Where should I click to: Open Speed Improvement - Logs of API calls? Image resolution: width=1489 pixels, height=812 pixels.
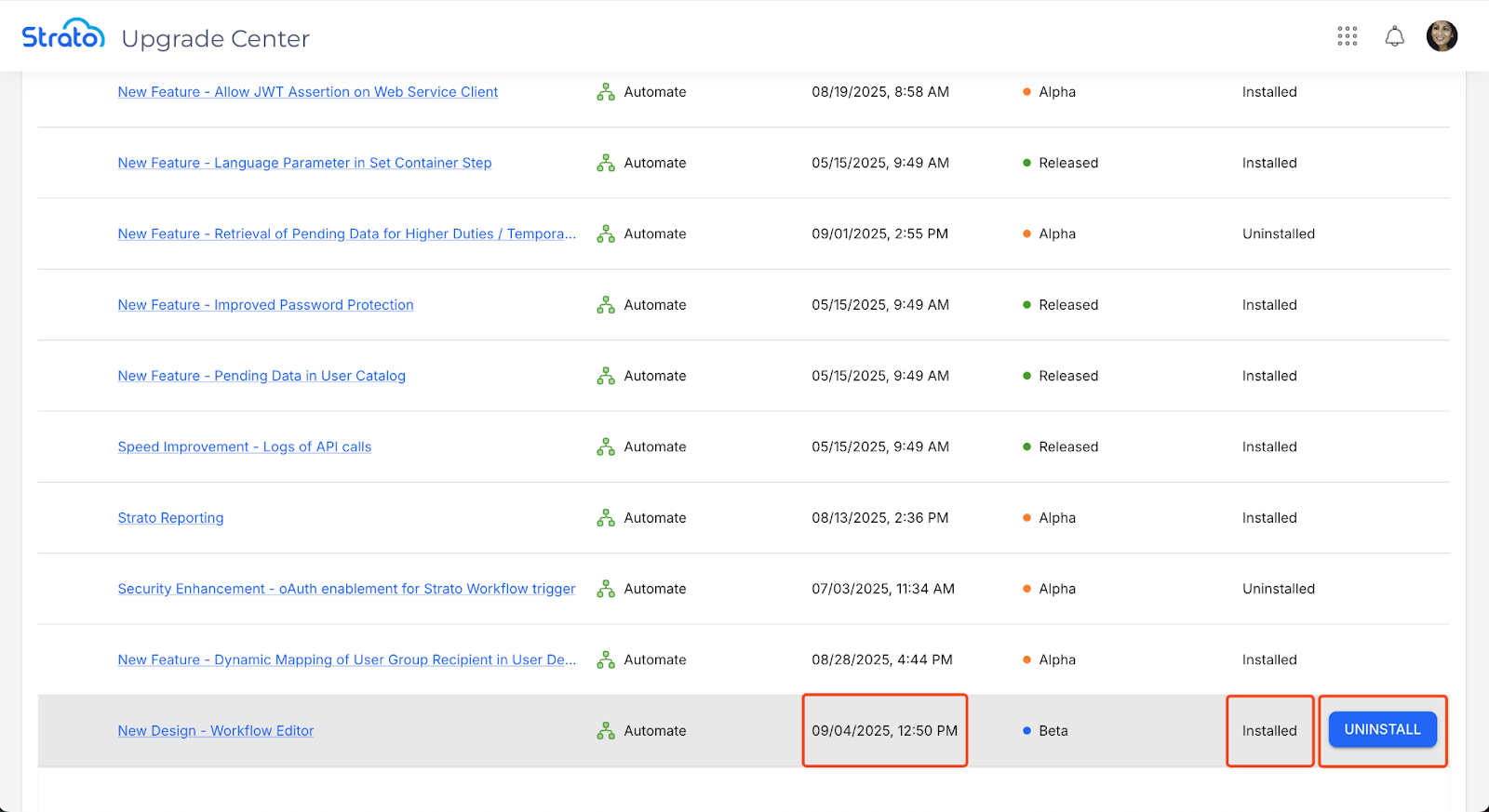pyautogui.click(x=244, y=447)
